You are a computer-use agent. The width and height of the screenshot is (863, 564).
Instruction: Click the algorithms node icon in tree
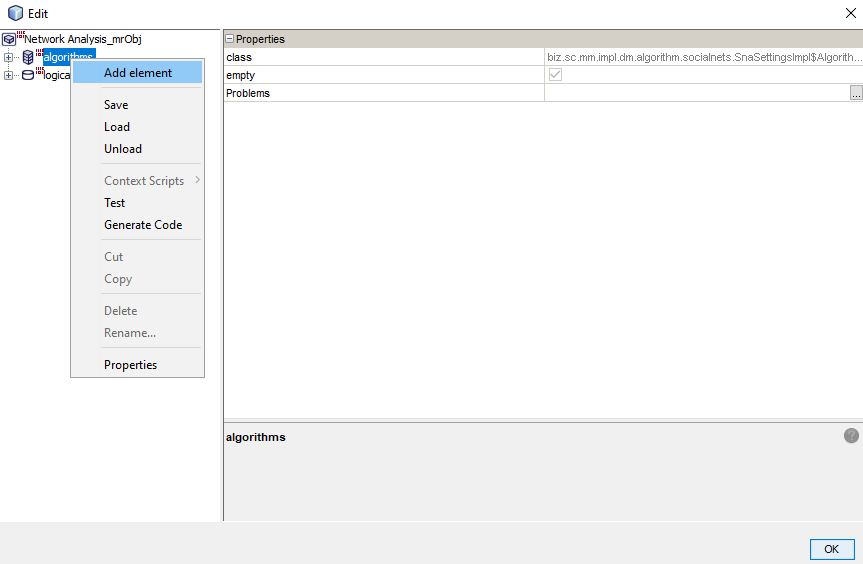point(28,57)
